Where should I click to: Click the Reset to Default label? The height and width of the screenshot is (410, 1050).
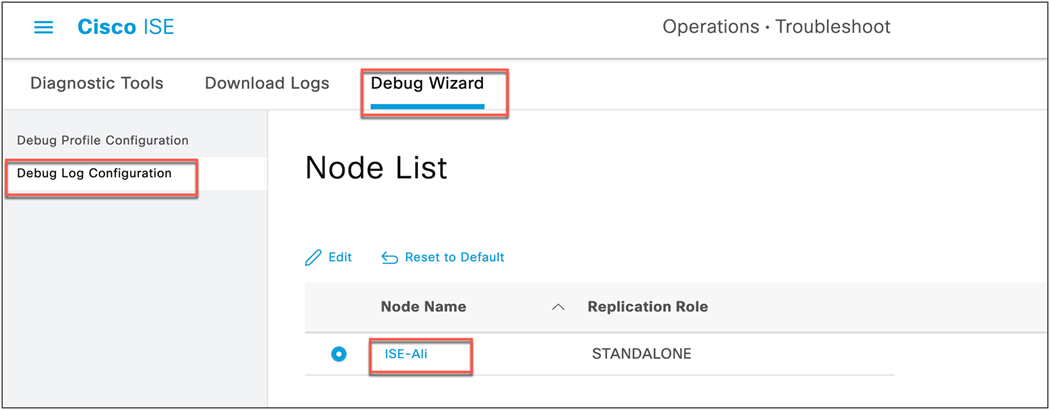pyautogui.click(x=455, y=257)
